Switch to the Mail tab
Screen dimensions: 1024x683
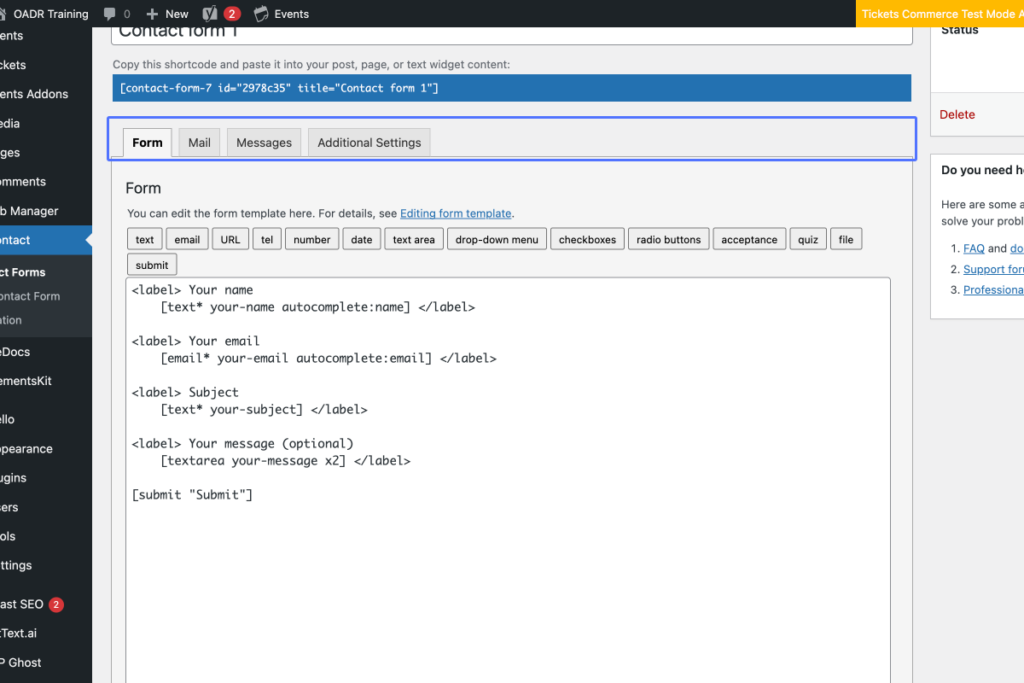point(199,142)
